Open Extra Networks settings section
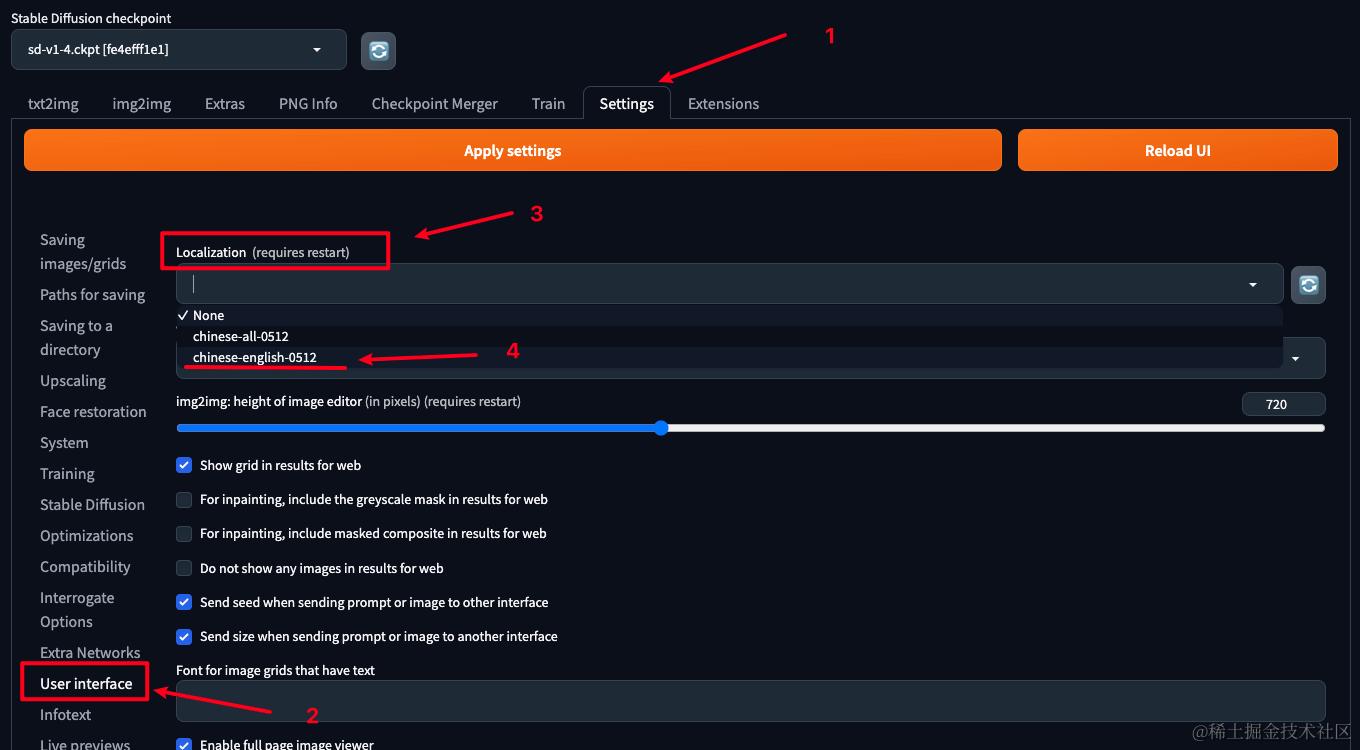Viewport: 1360px width, 750px height. (90, 653)
